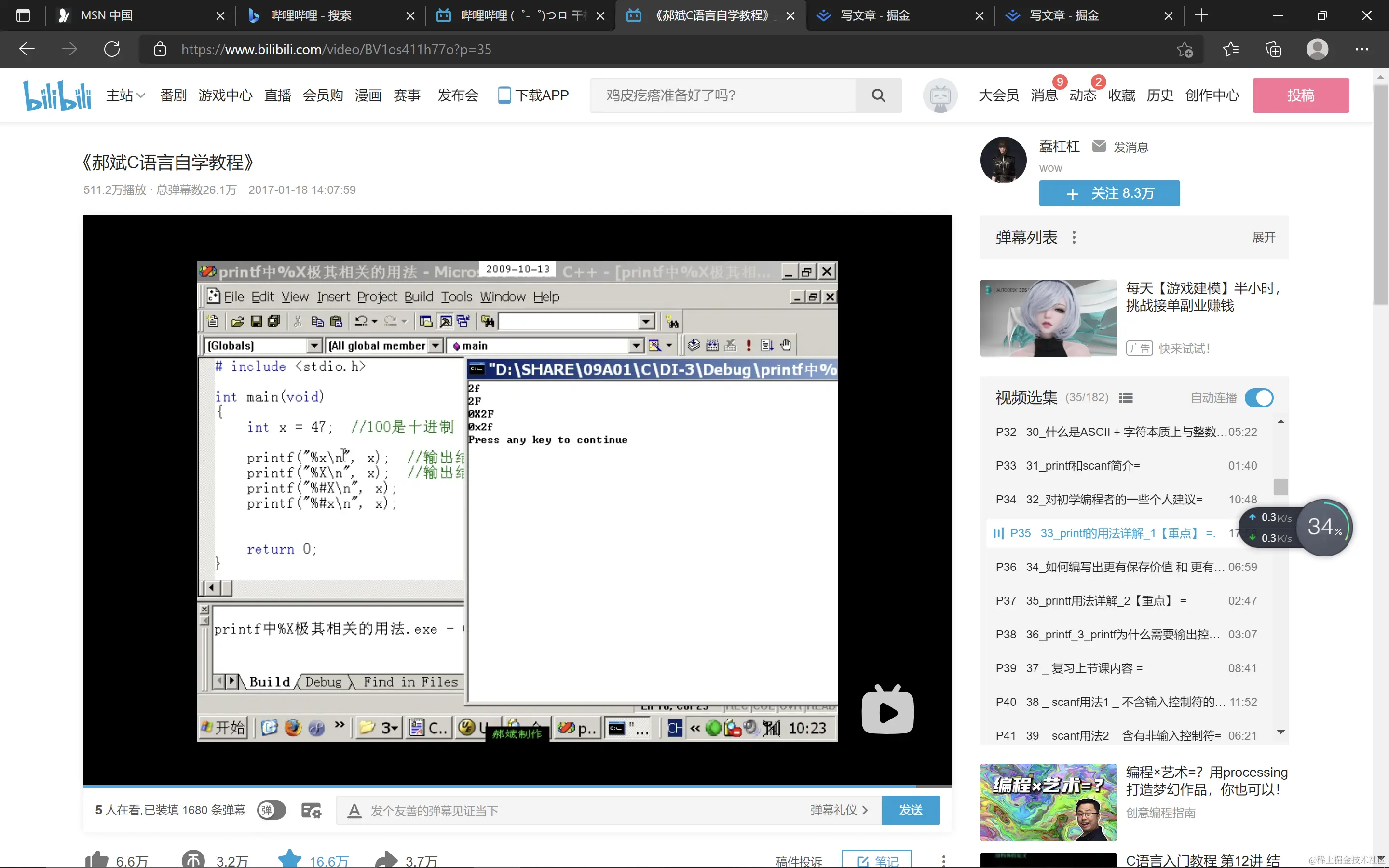Click the favorite star icon
The height and width of the screenshot is (868, 1389).
click(x=289, y=859)
